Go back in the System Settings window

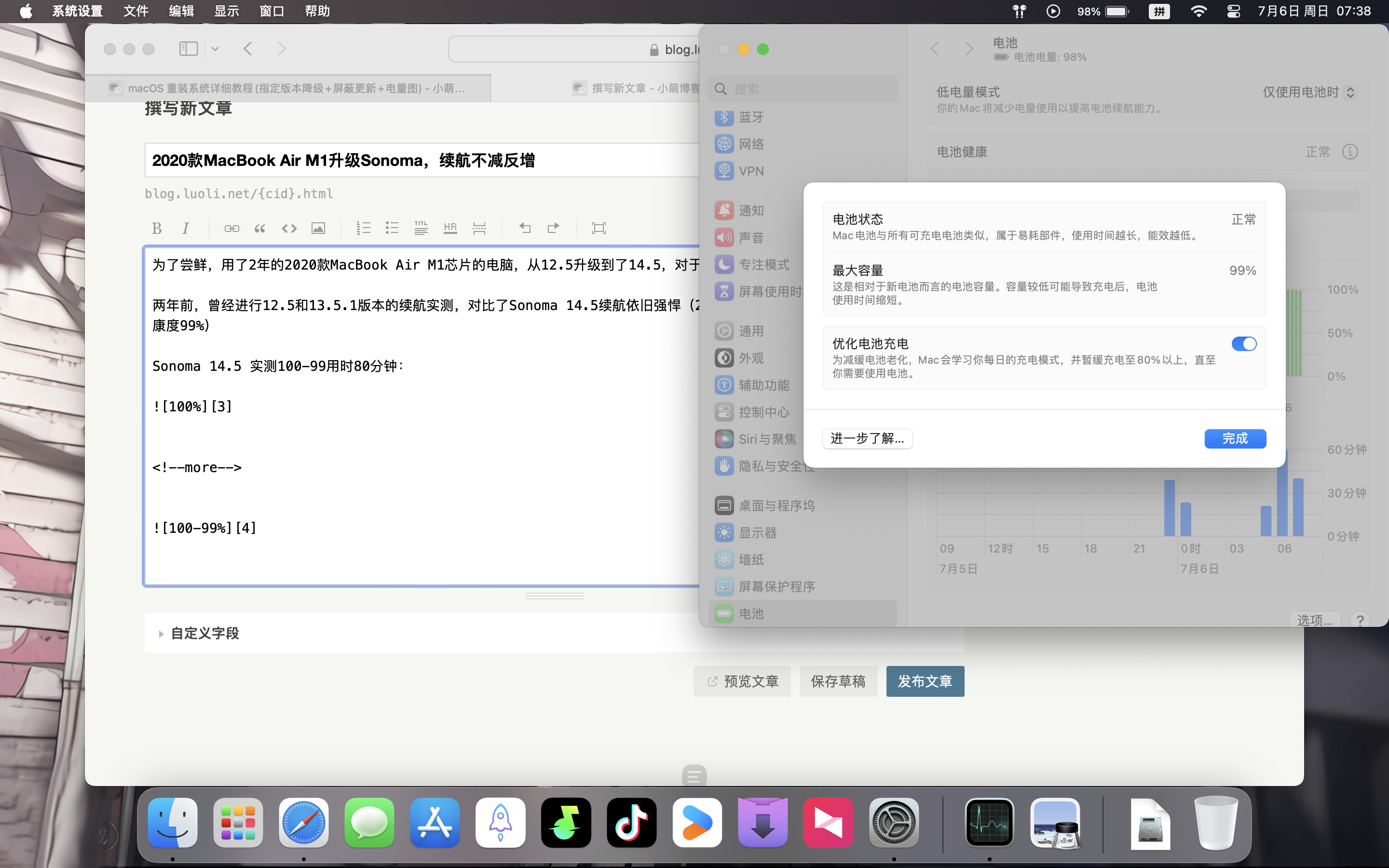coord(934,49)
